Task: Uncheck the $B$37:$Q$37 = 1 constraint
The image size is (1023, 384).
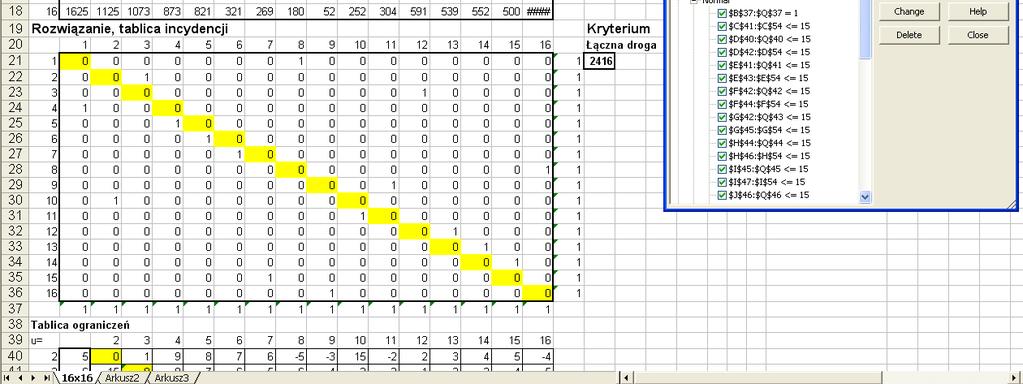Action: (x=722, y=13)
